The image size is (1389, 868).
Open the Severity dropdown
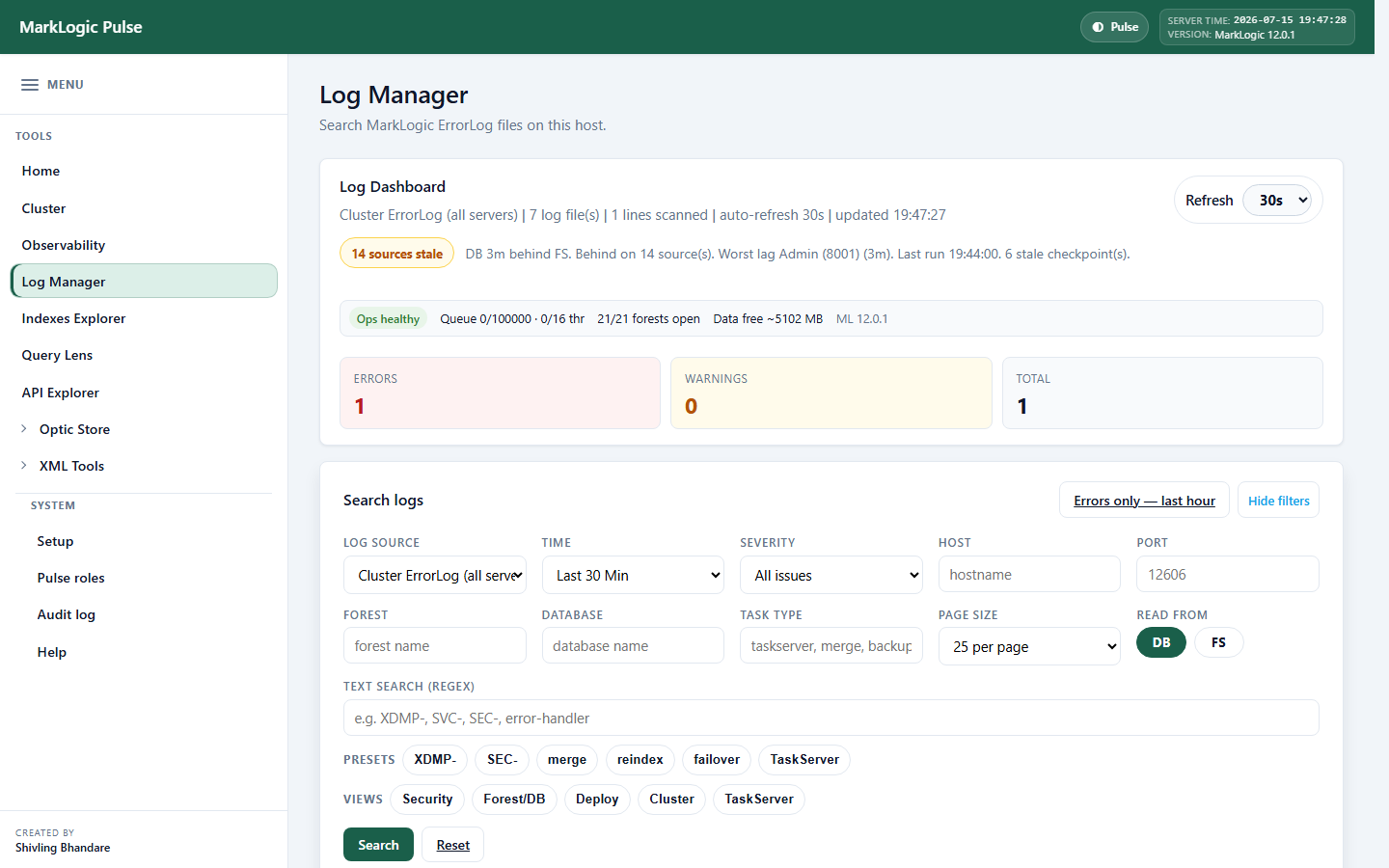(x=831, y=575)
